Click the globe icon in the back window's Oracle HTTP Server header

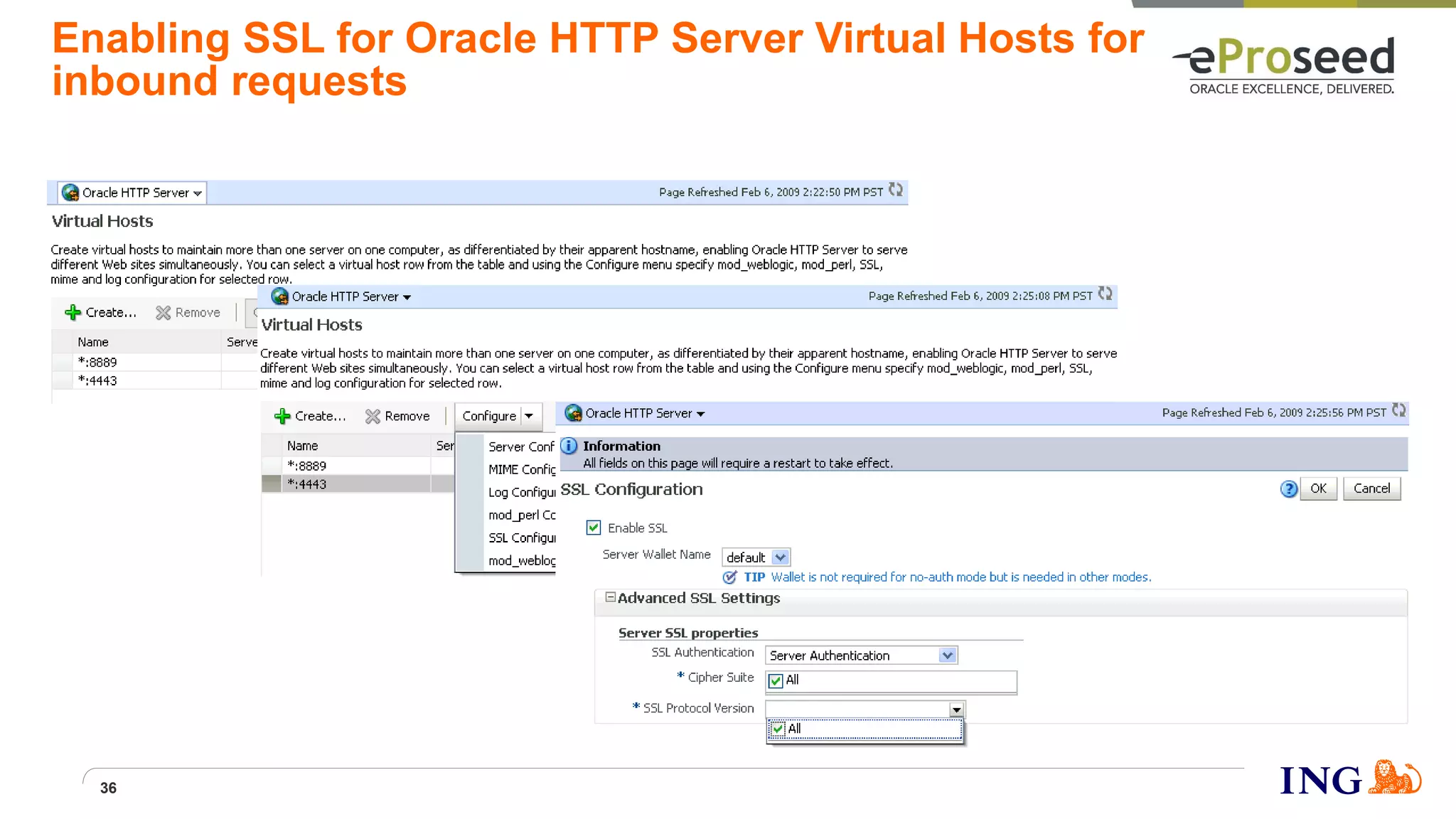70,193
